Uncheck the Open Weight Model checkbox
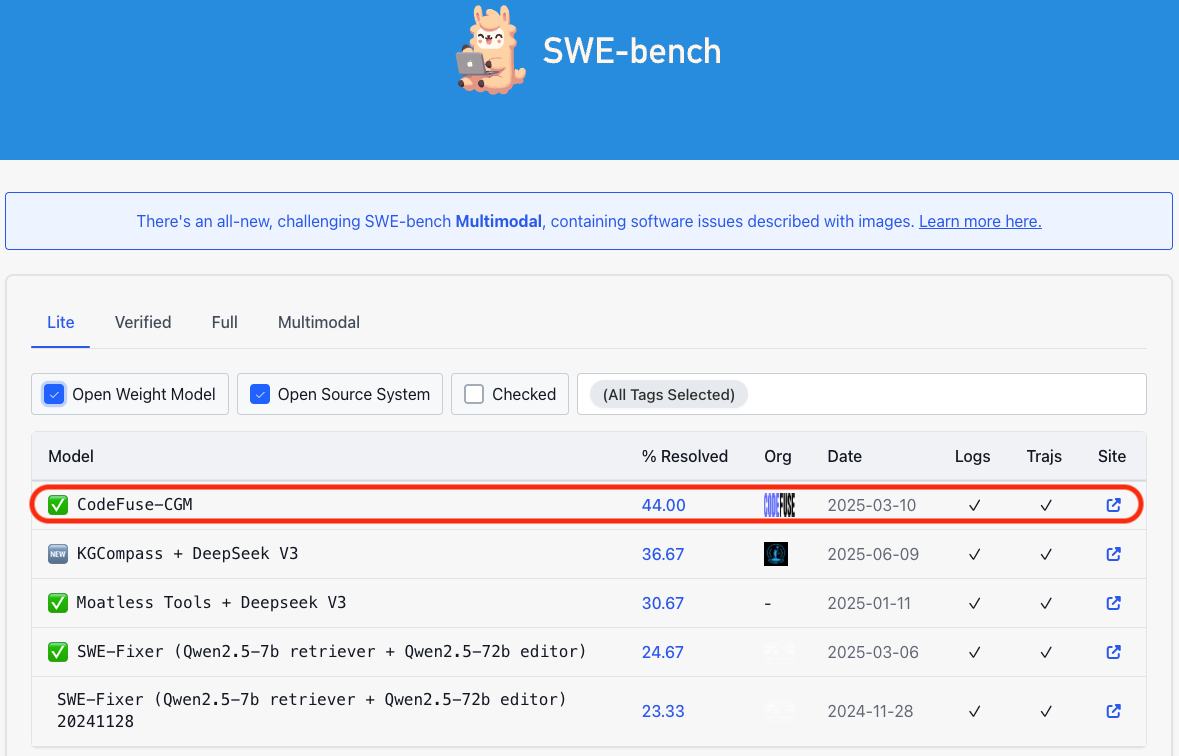 pos(53,394)
